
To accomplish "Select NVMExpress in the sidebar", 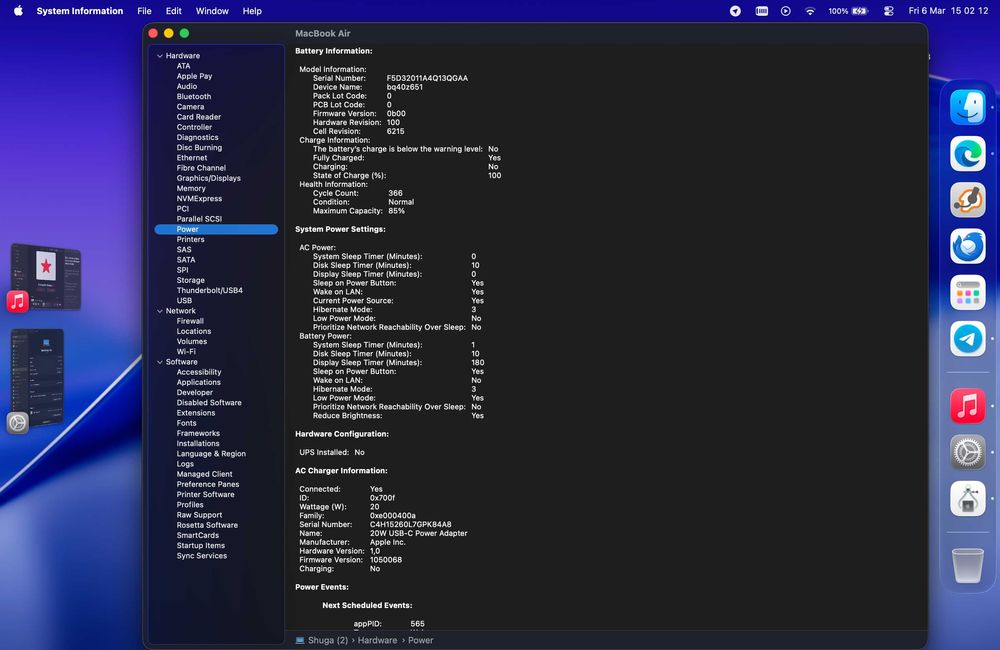I will coord(199,199).
